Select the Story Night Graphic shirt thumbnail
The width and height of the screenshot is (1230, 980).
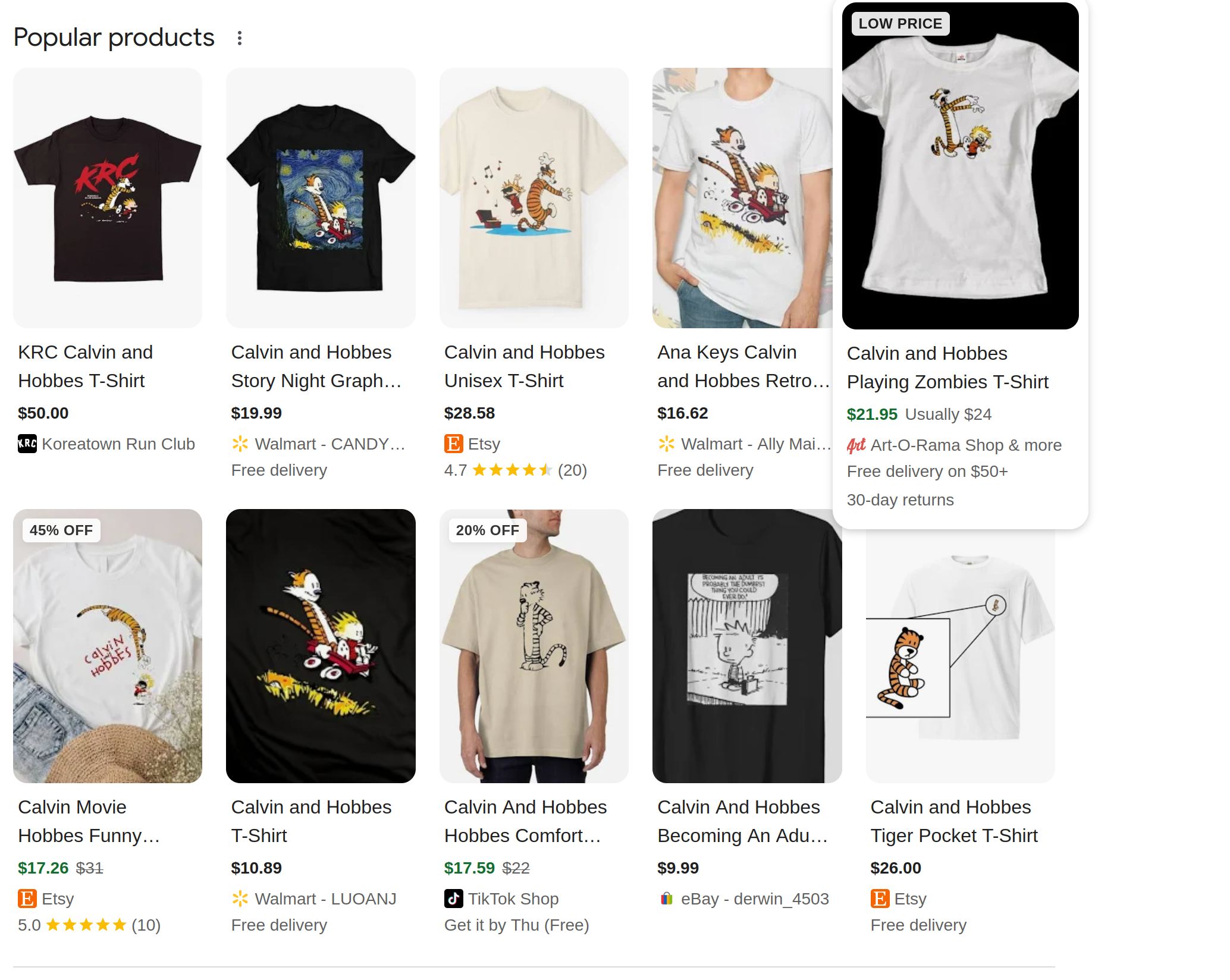pos(321,197)
